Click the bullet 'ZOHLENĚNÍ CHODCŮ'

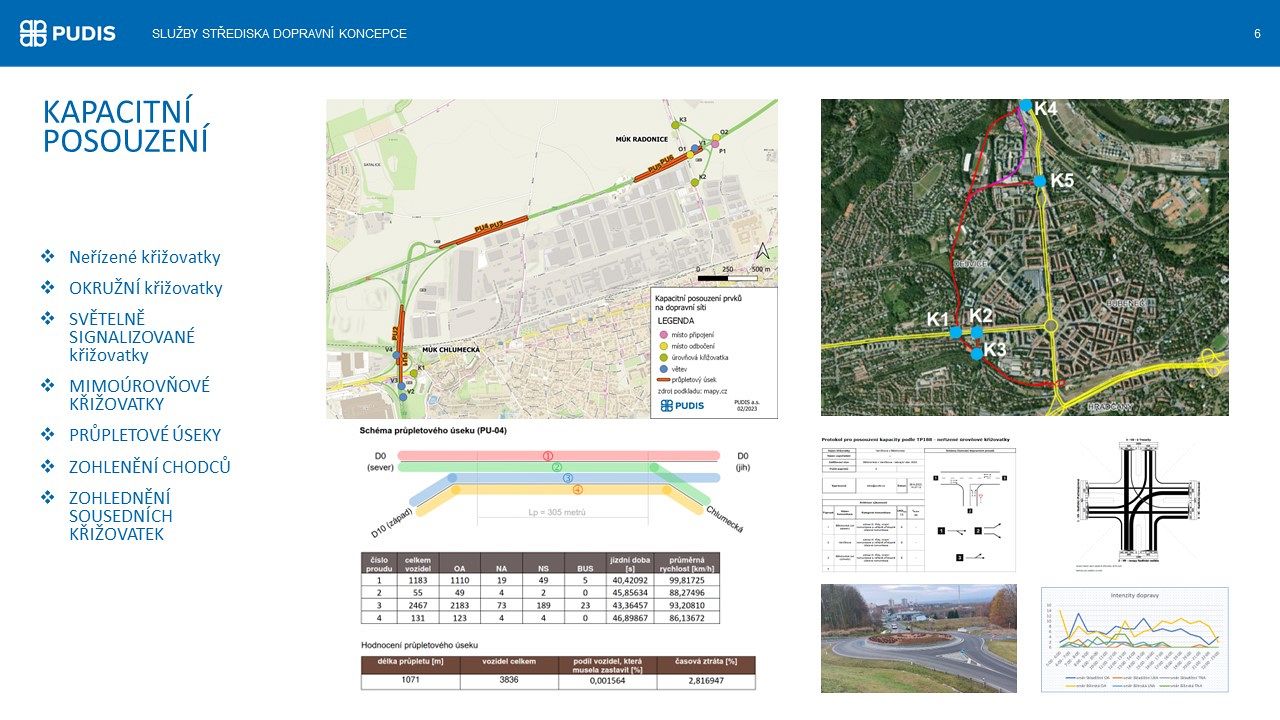[x=150, y=467]
